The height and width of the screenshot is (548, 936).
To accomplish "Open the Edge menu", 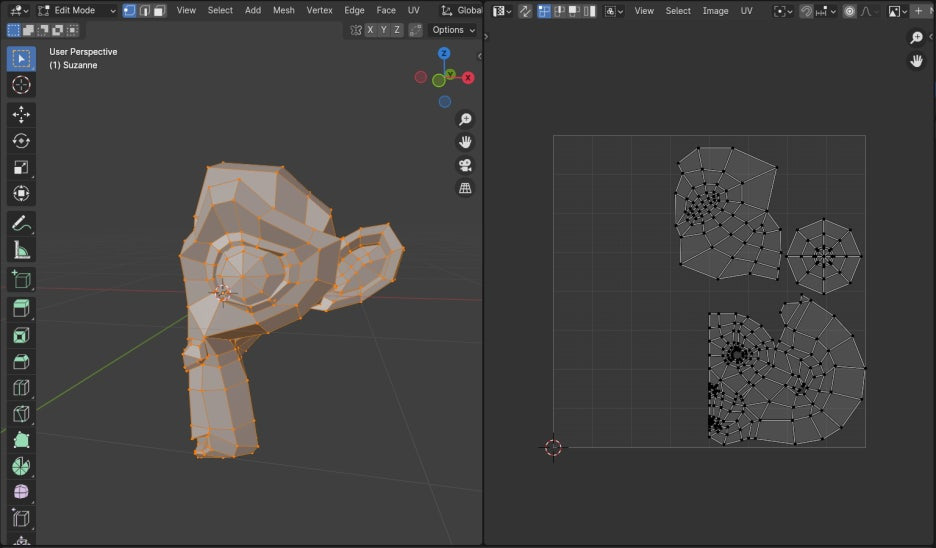I will [x=354, y=11].
